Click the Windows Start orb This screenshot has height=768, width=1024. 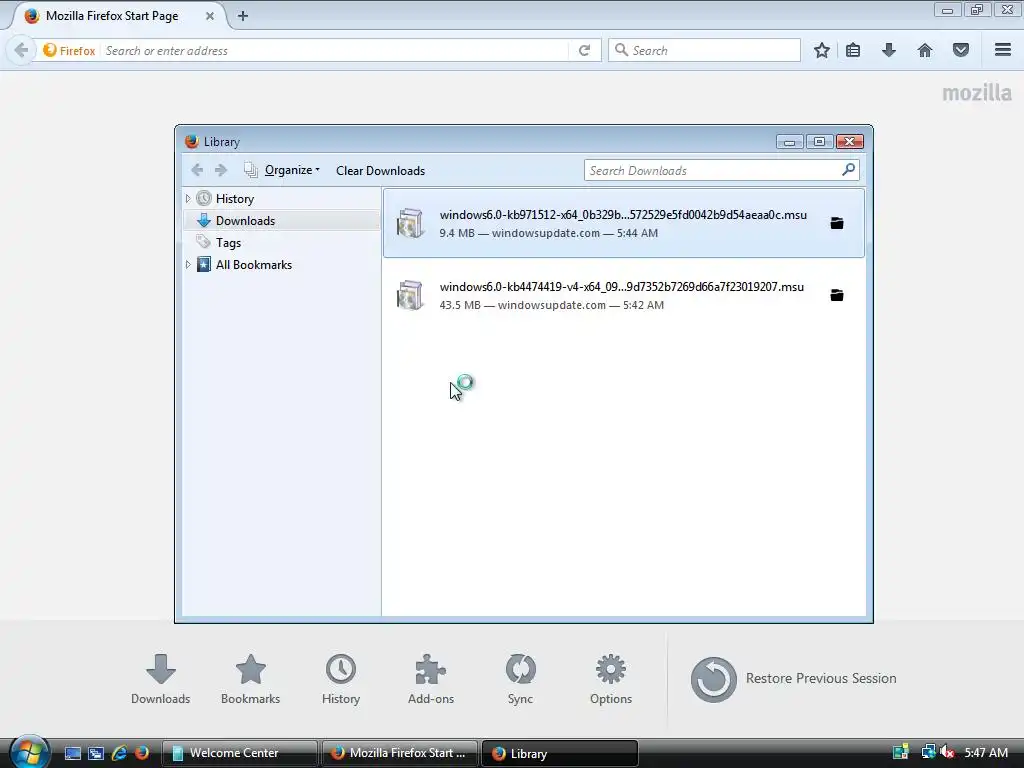coord(29,752)
